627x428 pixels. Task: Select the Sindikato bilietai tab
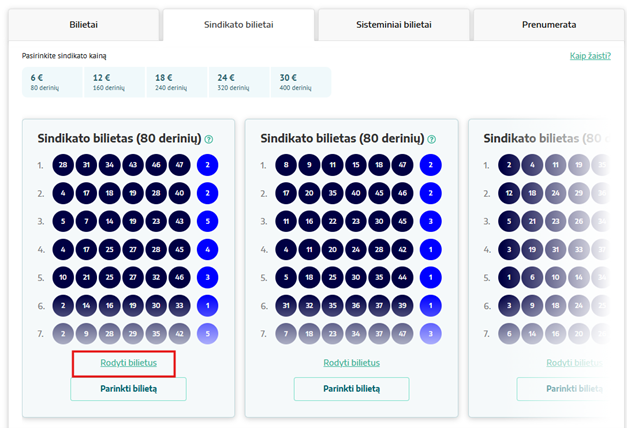238,24
